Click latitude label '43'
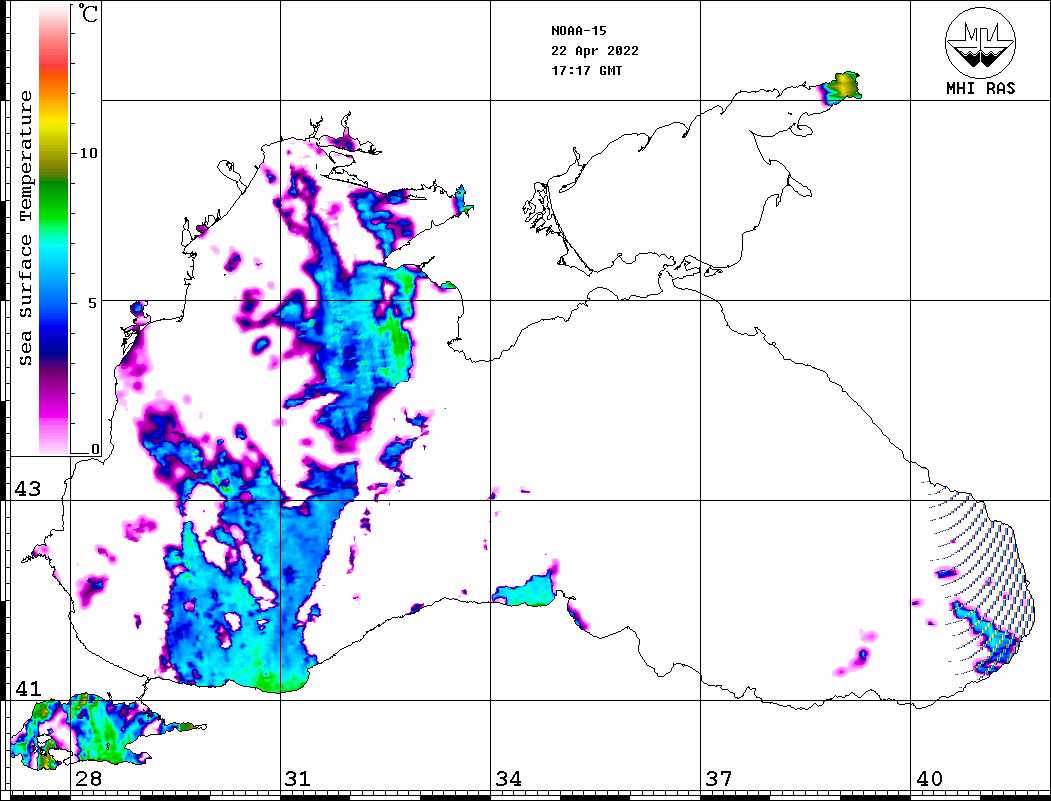Screen dimensions: 1051x801 (27, 489)
